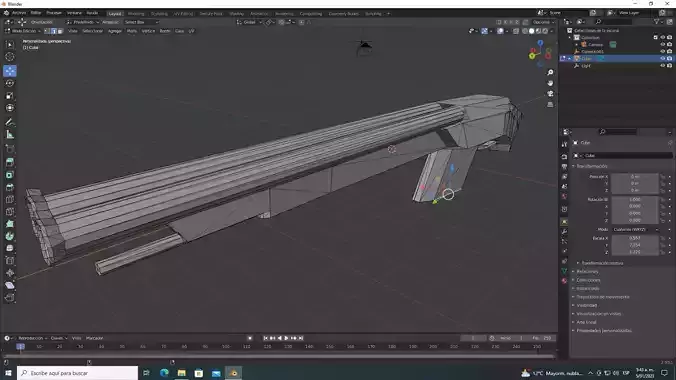
Task: Select the Extrude Region tool
Action: (10, 163)
